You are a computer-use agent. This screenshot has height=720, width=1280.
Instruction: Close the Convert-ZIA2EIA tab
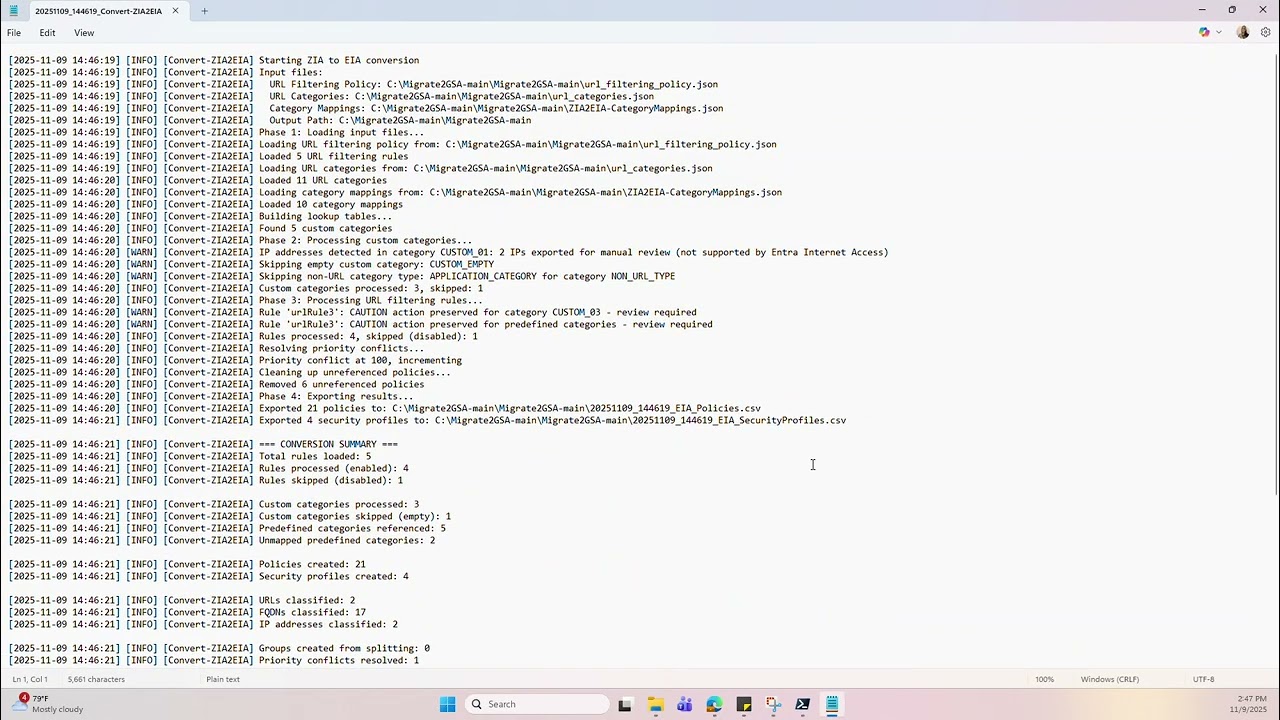pyautogui.click(x=175, y=11)
